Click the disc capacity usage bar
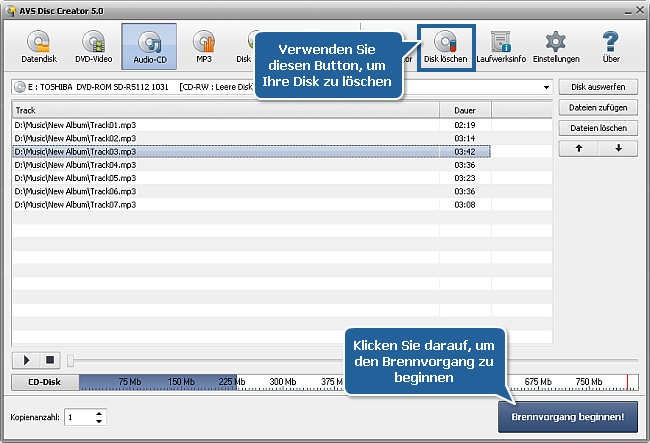 click(x=359, y=382)
